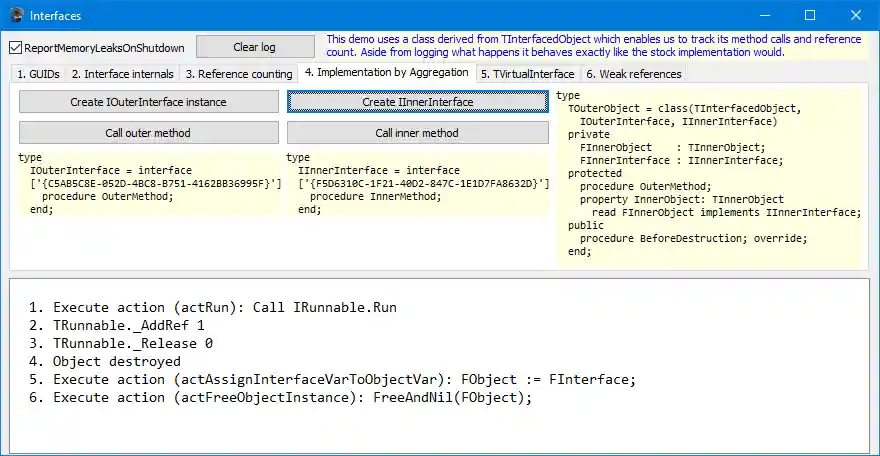Maximize the Interfaces window

point(810,15)
